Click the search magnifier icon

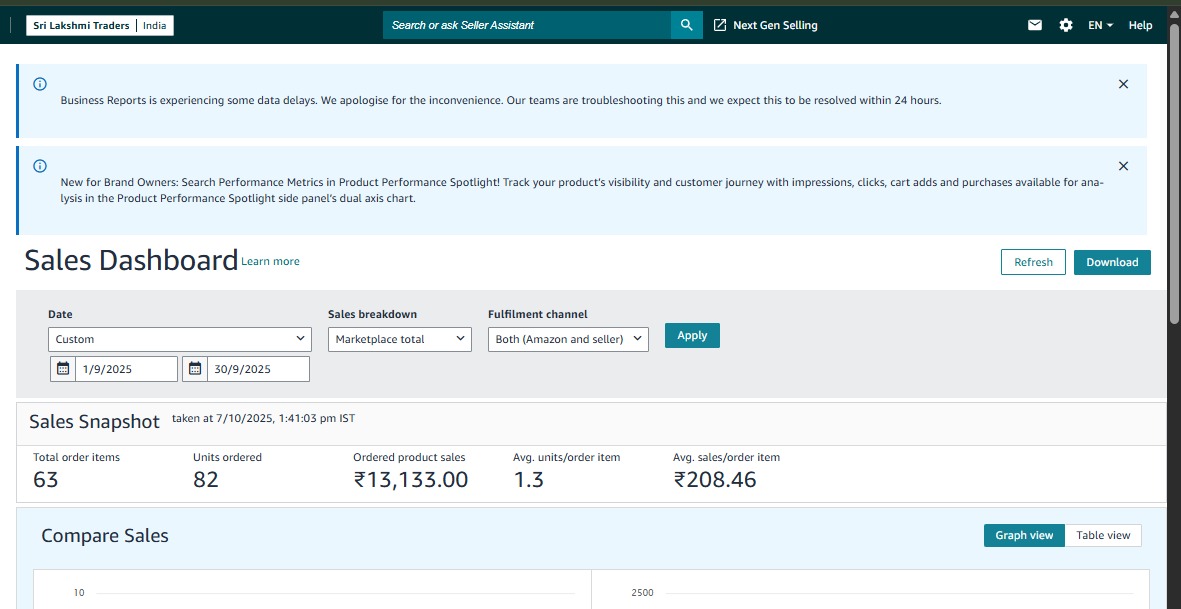(686, 25)
